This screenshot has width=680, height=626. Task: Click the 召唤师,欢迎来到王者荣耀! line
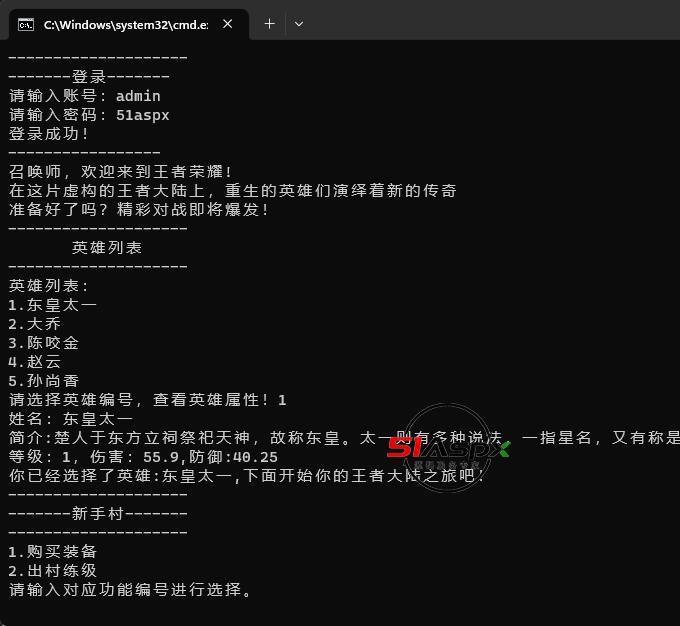[120, 171]
